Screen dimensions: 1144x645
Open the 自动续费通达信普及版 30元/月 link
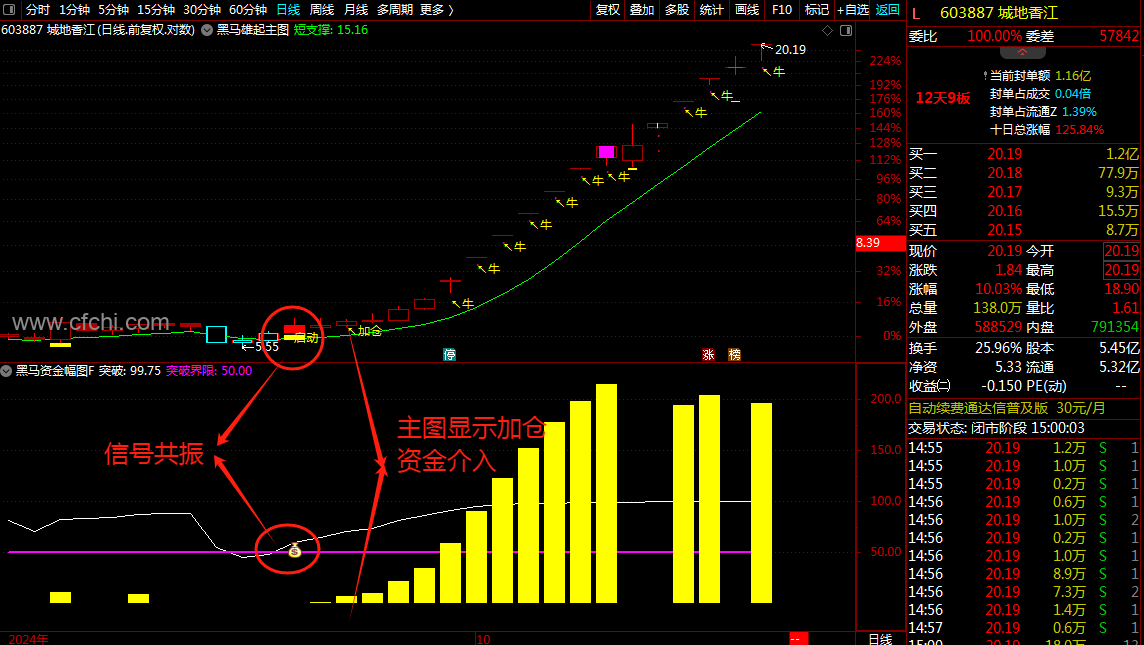click(x=1007, y=408)
